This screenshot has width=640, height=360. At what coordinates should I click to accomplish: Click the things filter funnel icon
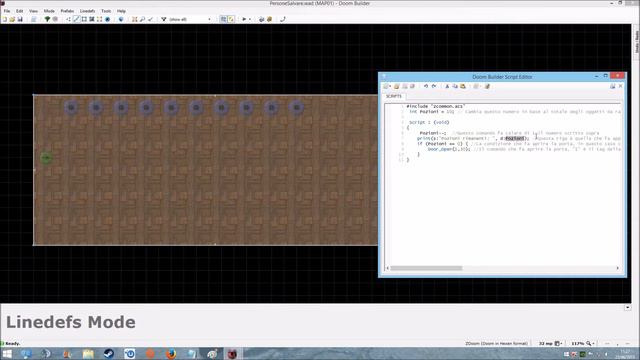[164, 19]
